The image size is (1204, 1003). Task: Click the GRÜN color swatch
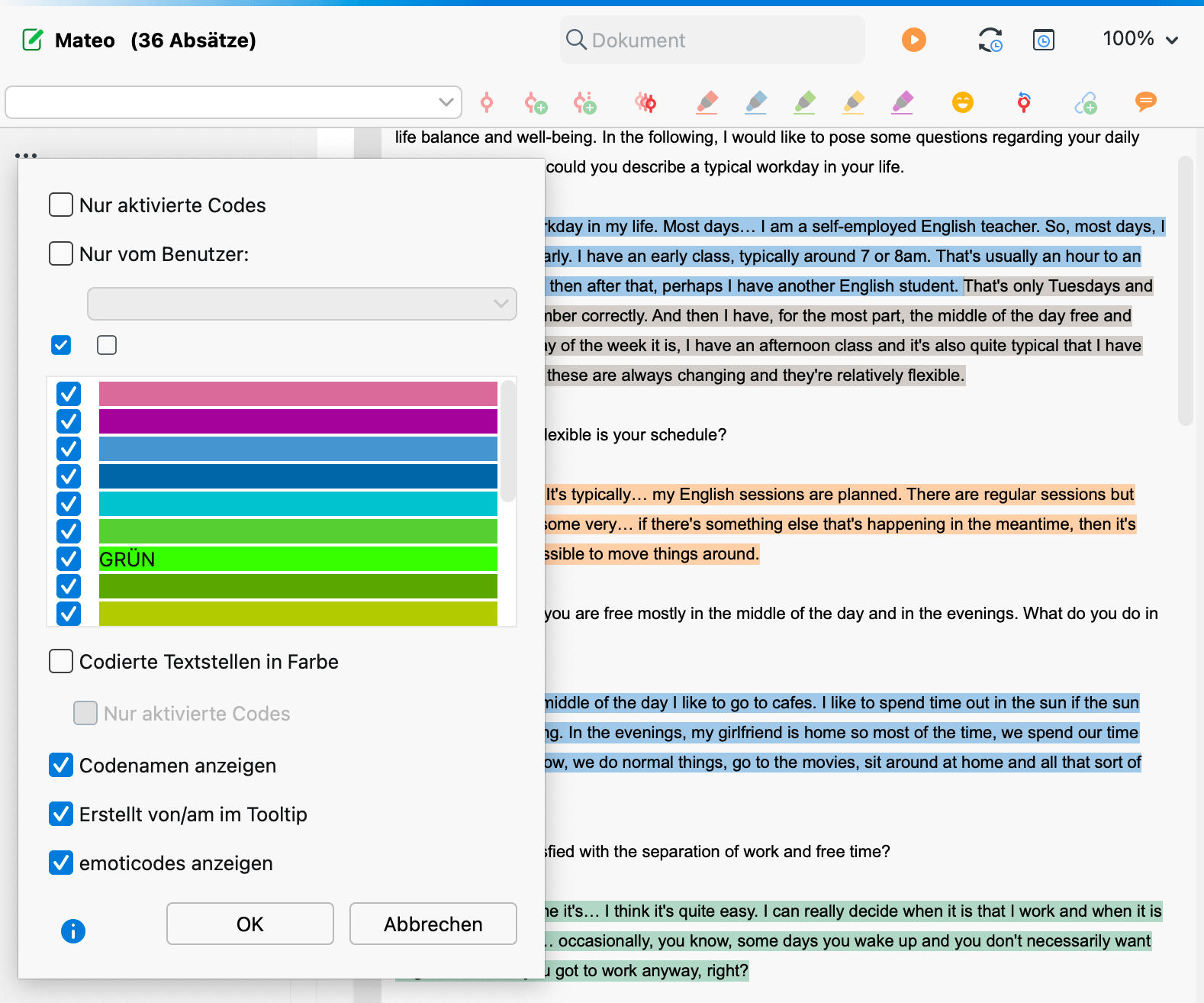[298, 560]
